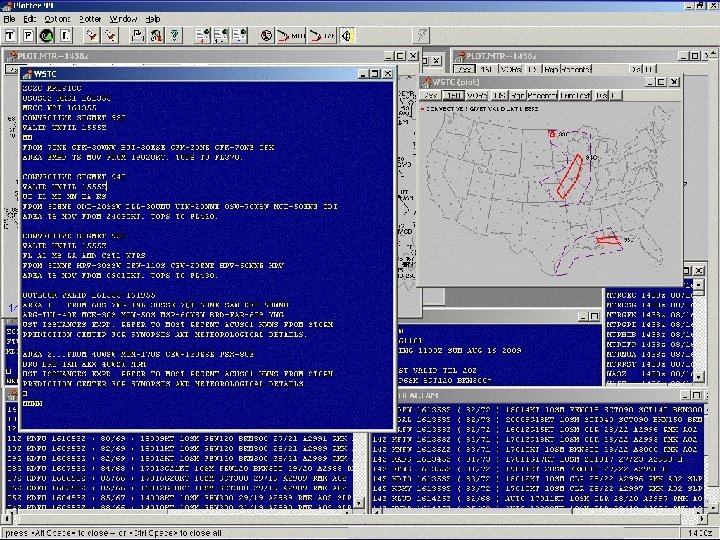Image resolution: width=720 pixels, height=540 pixels.
Task: Open the File menu
Action: click(x=9, y=19)
